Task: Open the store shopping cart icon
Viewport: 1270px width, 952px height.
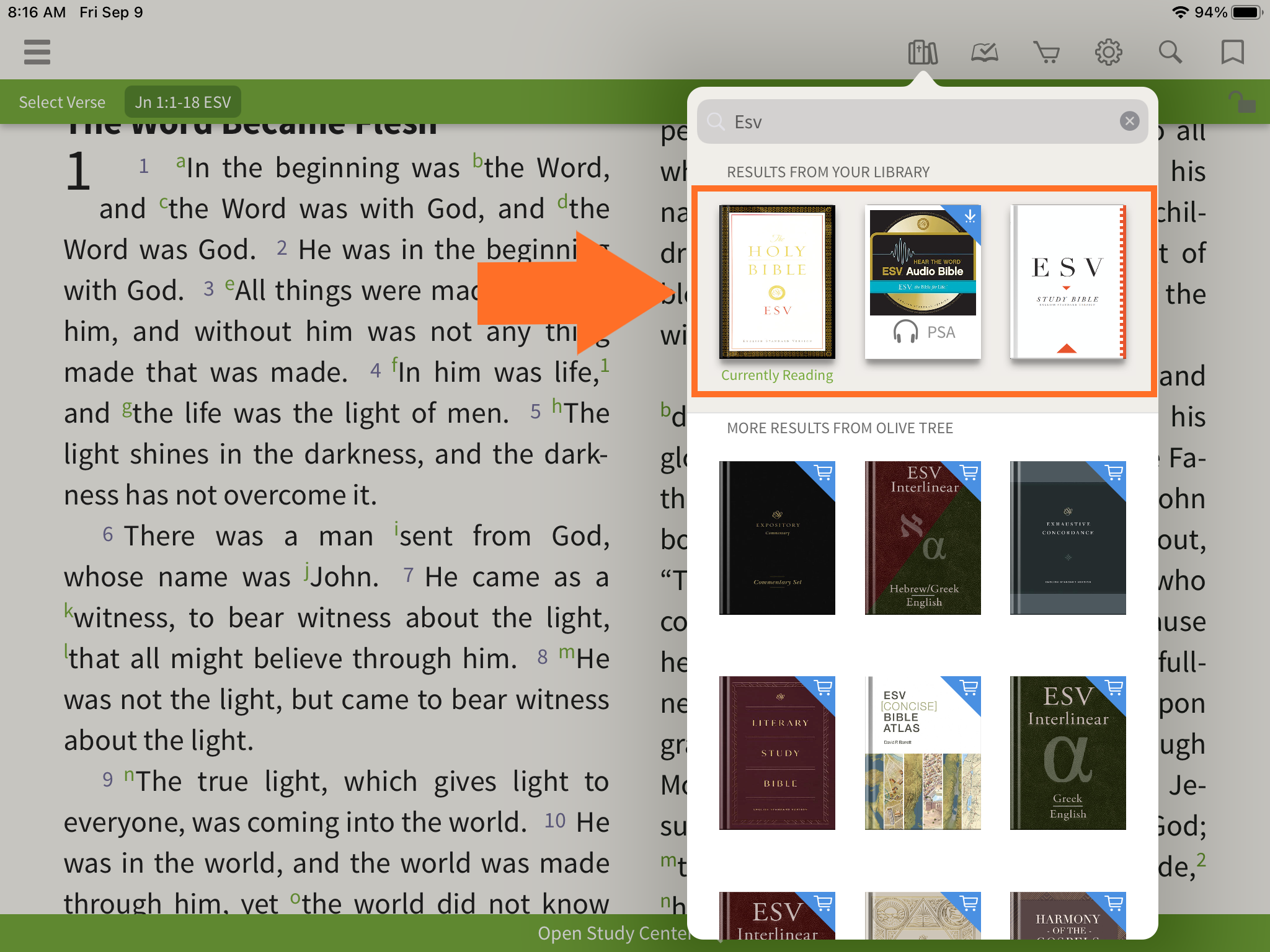Action: click(1047, 53)
